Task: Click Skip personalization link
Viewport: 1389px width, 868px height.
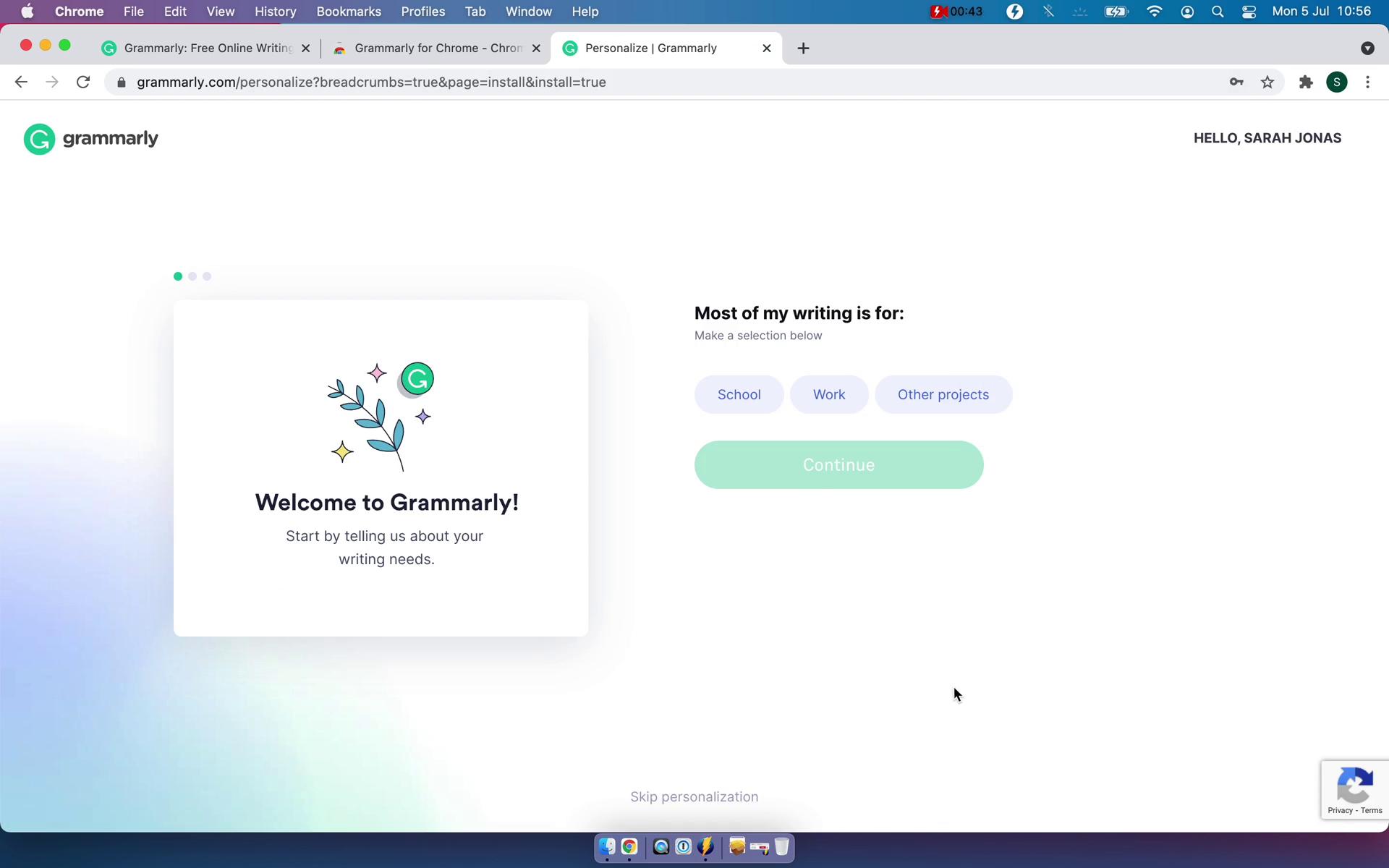Action: click(x=694, y=796)
